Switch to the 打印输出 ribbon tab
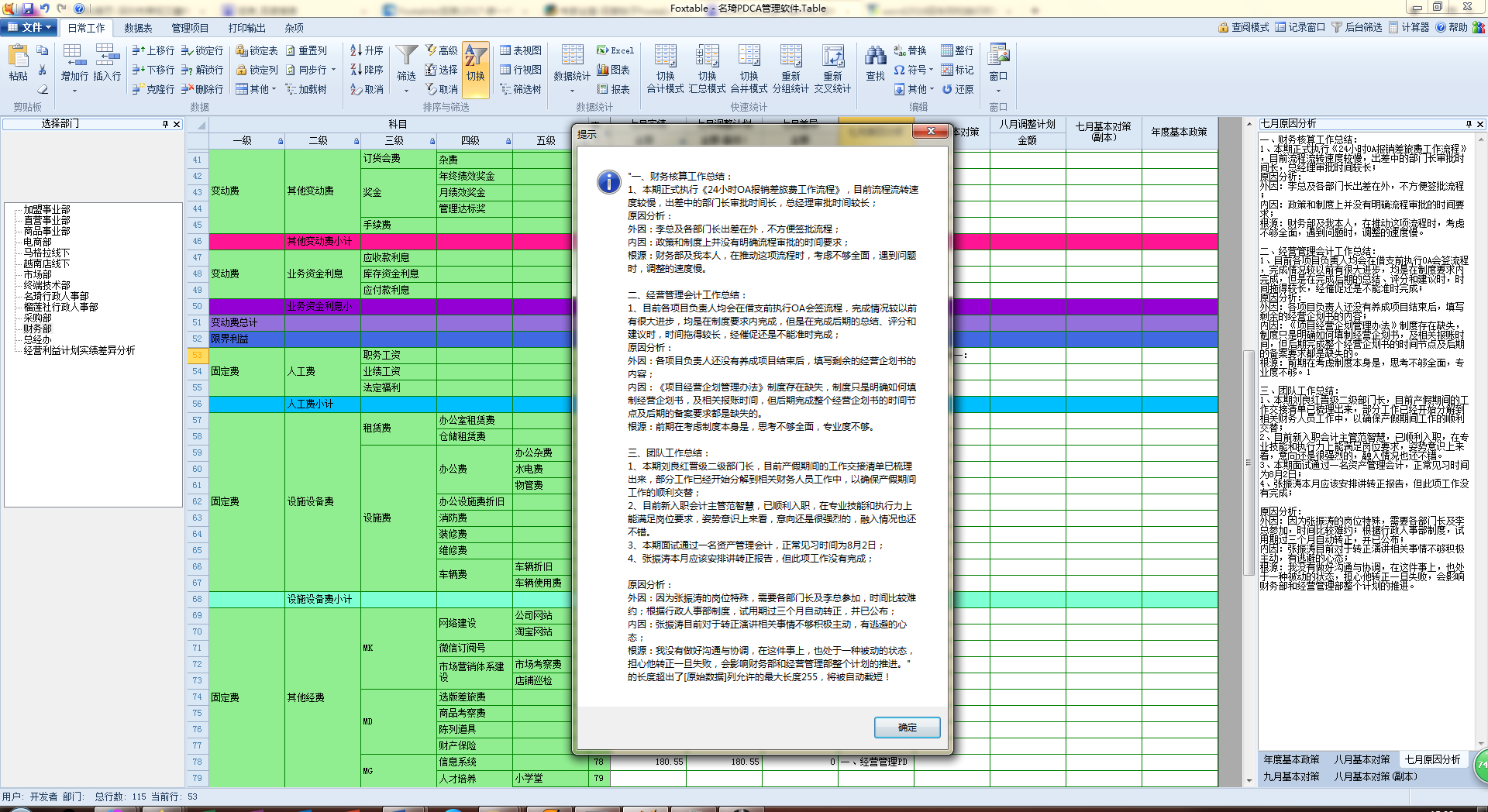This screenshot has width=1488, height=812. pos(246,28)
